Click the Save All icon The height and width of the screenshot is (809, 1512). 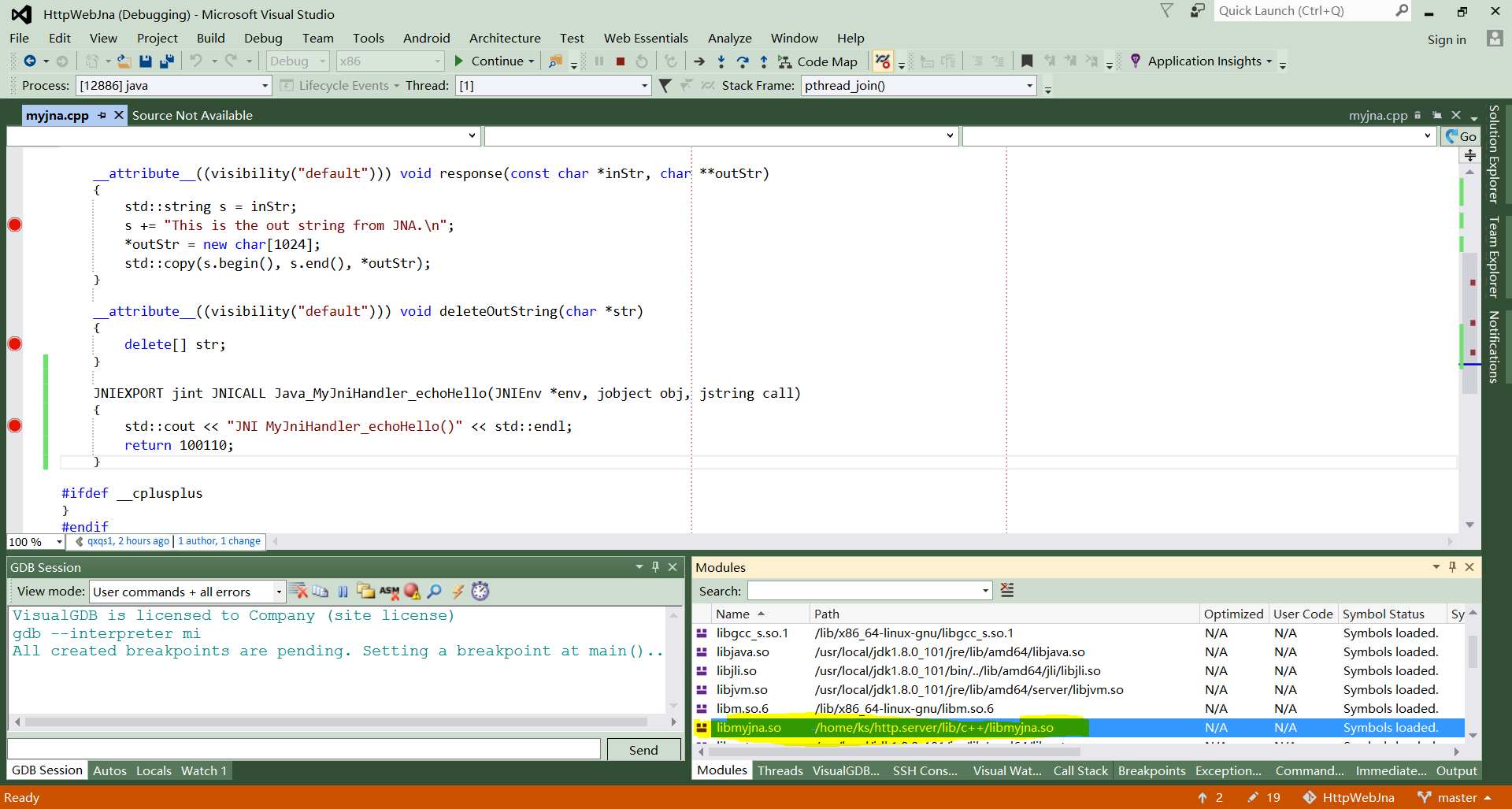(166, 61)
